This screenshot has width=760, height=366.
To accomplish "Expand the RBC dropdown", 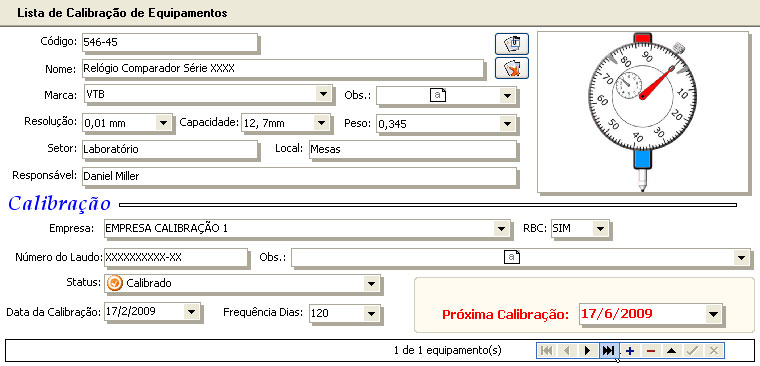I will (x=601, y=228).
